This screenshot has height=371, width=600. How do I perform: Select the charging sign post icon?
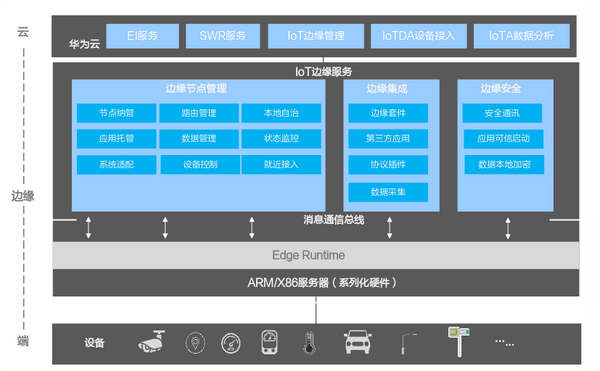[459, 342]
